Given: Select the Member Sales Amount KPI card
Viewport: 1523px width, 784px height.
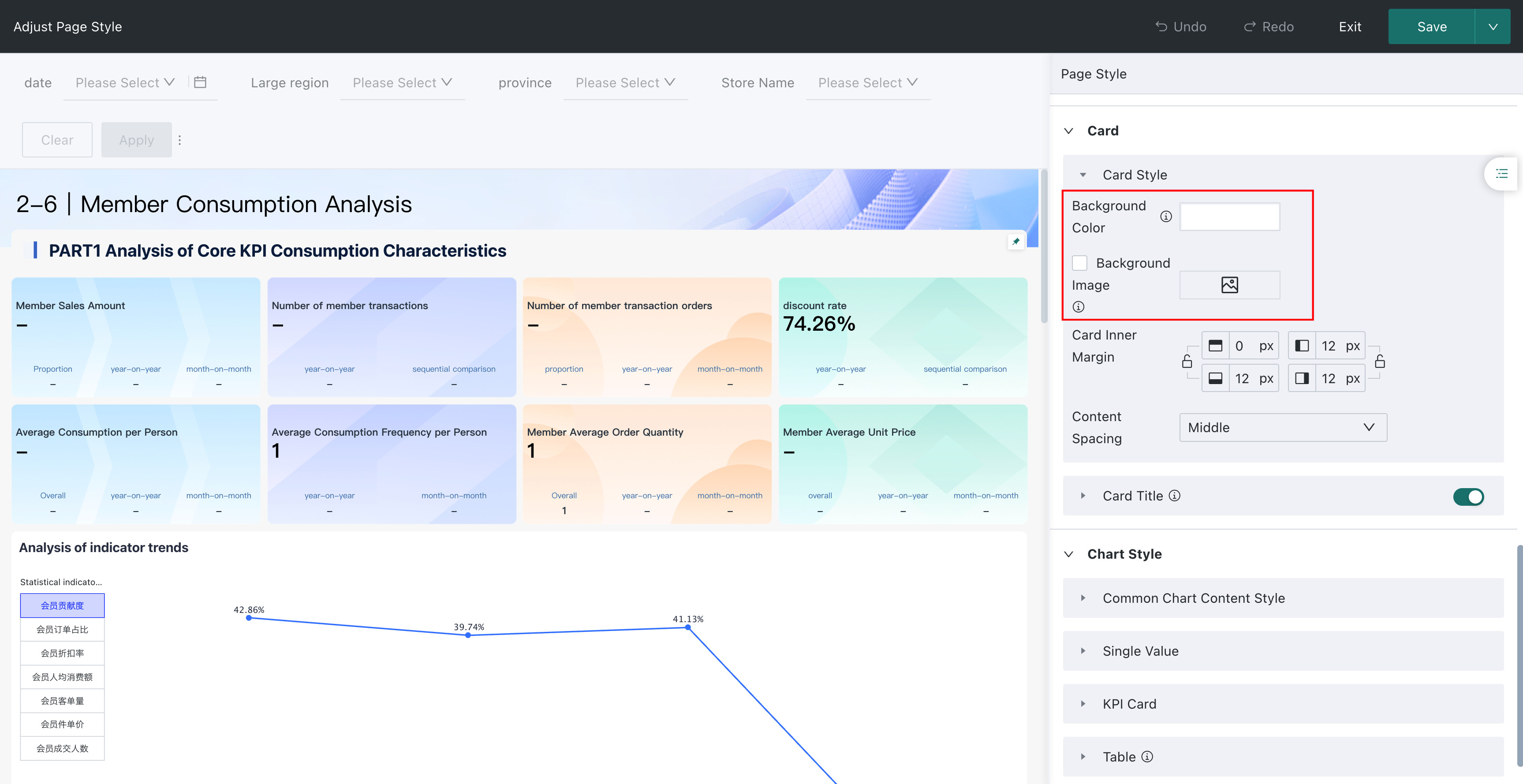Looking at the screenshot, I should [x=136, y=337].
